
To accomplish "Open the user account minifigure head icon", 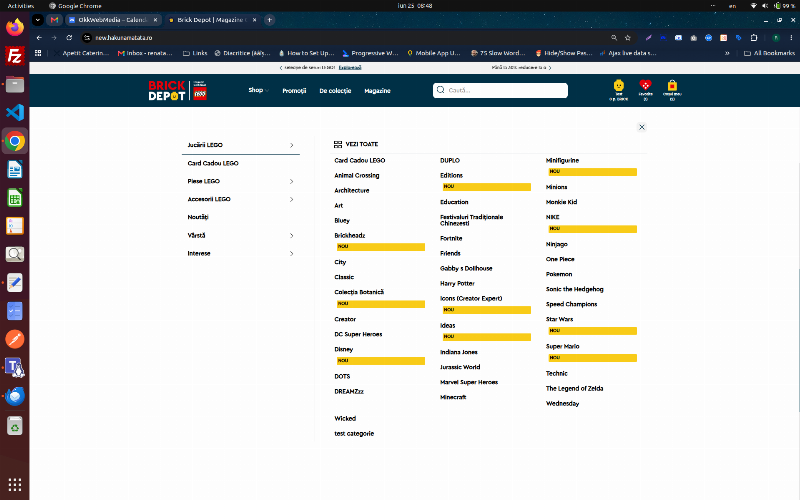I will pyautogui.click(x=618, y=85).
